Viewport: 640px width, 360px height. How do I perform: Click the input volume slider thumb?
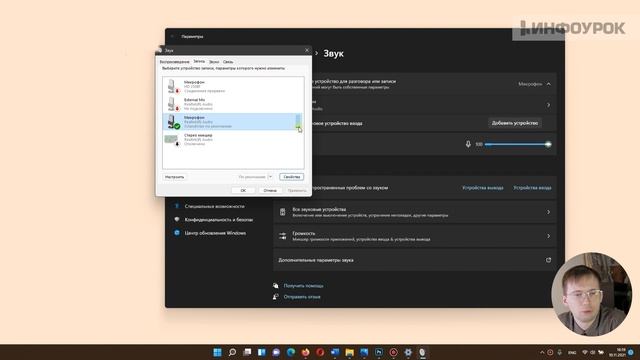click(x=548, y=144)
